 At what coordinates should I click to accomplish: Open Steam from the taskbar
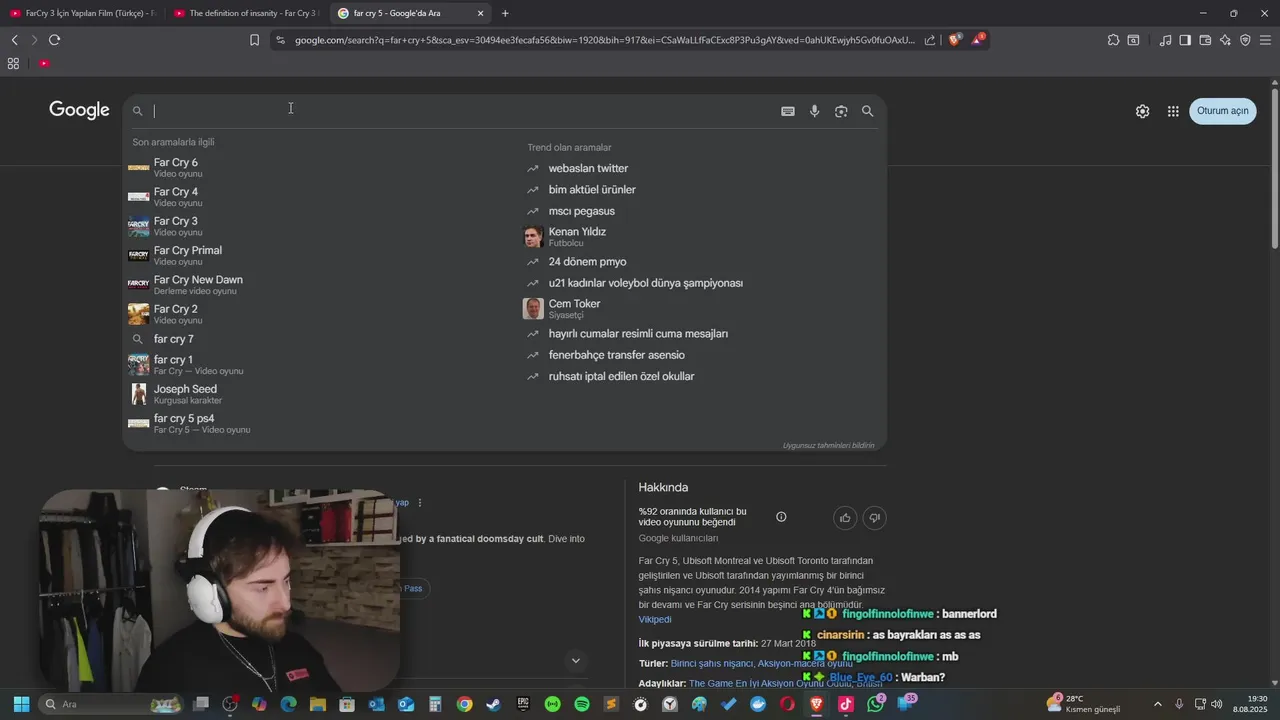494,704
